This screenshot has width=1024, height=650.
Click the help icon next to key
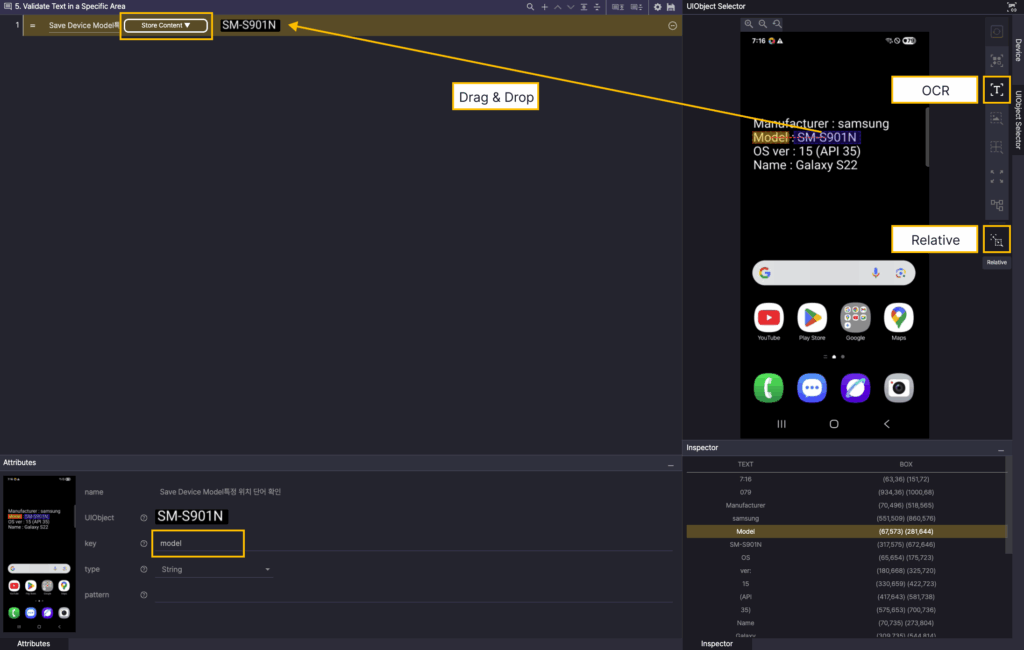coord(144,544)
